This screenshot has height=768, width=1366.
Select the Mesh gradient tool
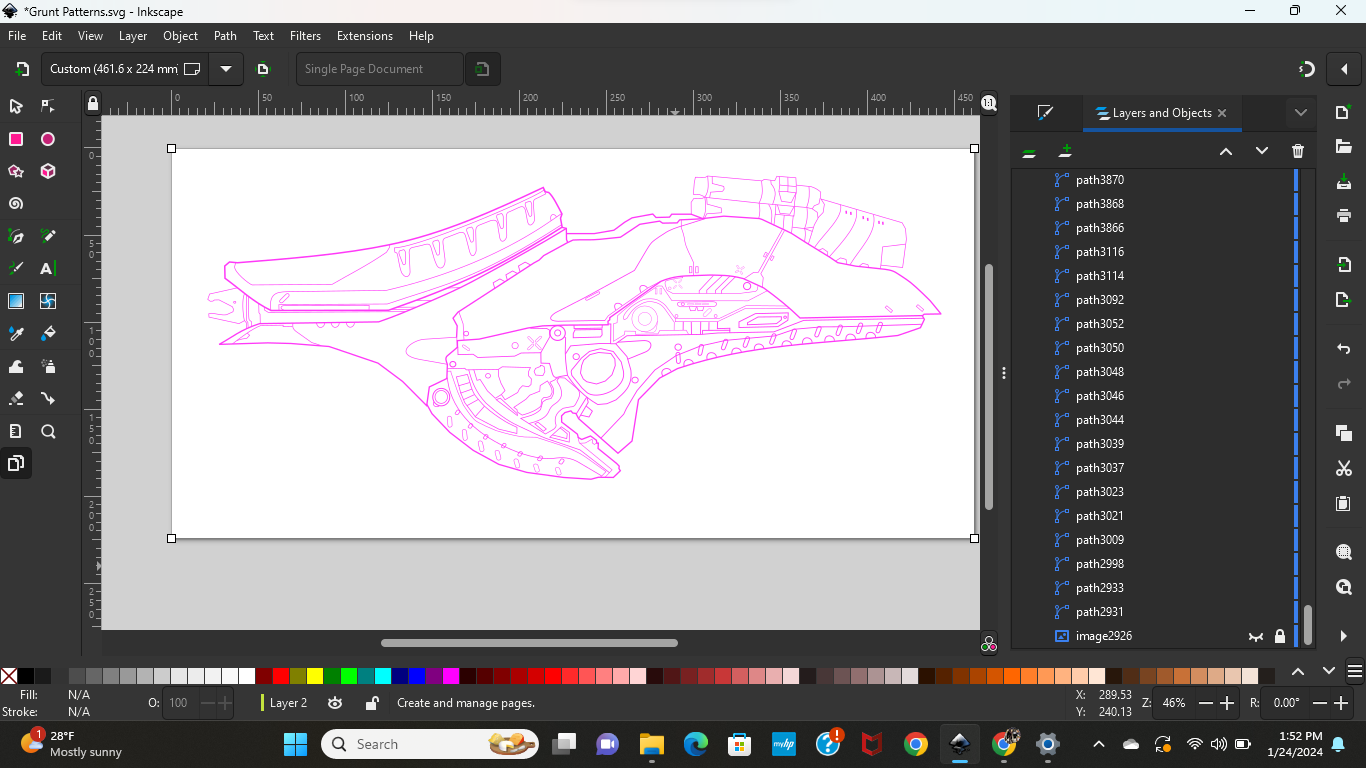(x=48, y=301)
